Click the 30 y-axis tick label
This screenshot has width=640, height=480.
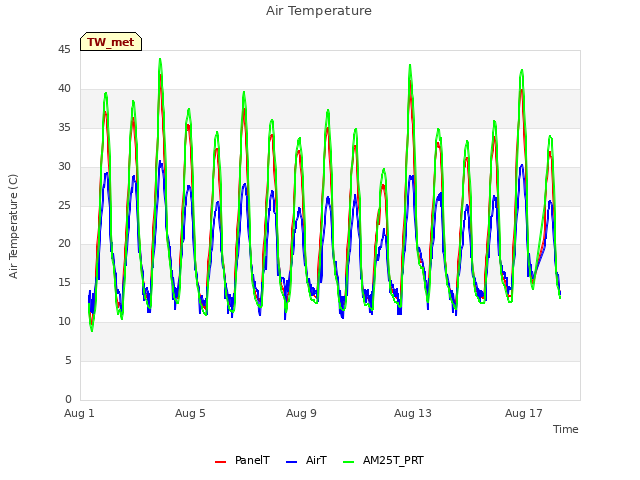point(64,166)
